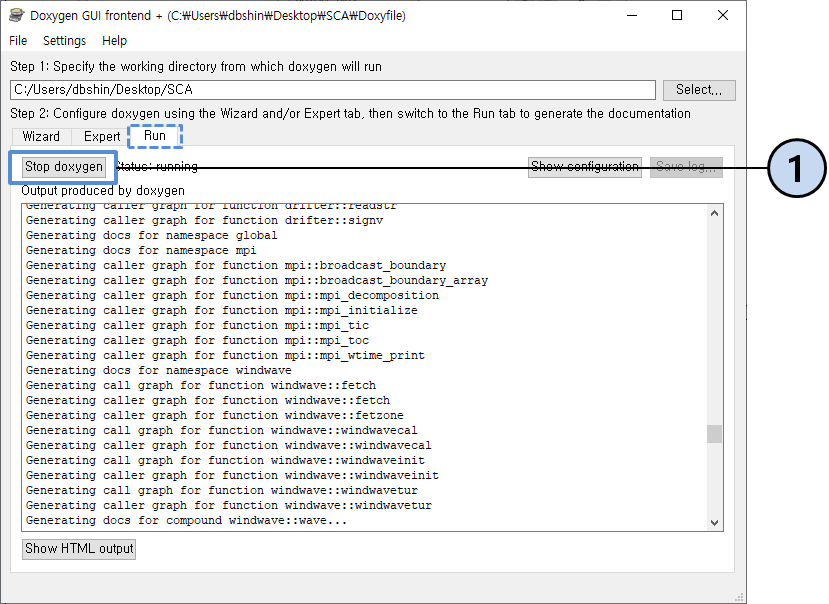Click 'caller graph for function windwave::windwavetur' line

tap(229, 505)
